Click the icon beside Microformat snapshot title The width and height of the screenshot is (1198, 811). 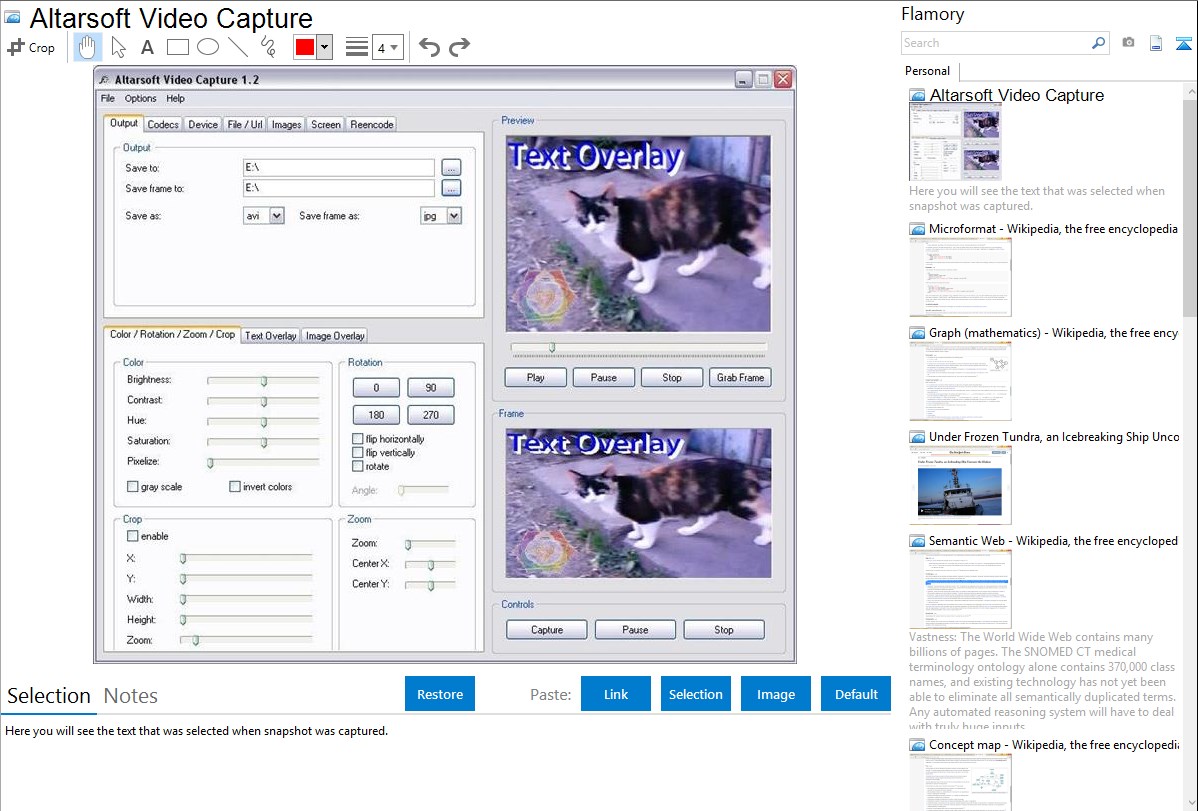[x=917, y=229]
